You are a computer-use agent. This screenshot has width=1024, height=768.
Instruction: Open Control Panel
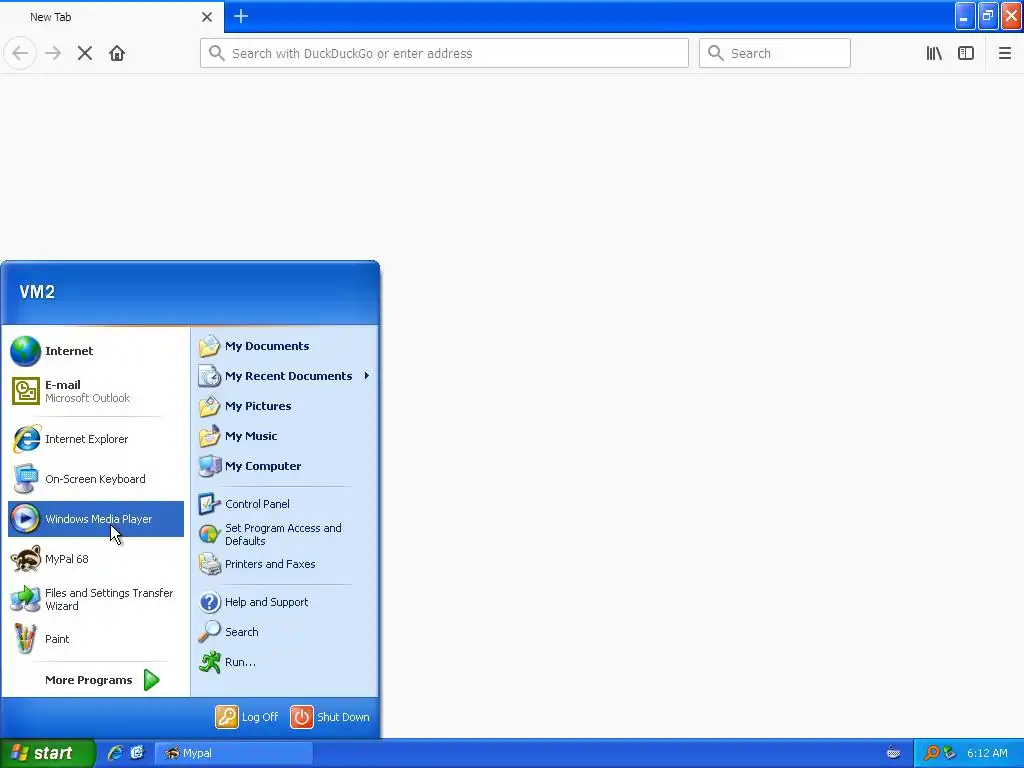point(285,504)
